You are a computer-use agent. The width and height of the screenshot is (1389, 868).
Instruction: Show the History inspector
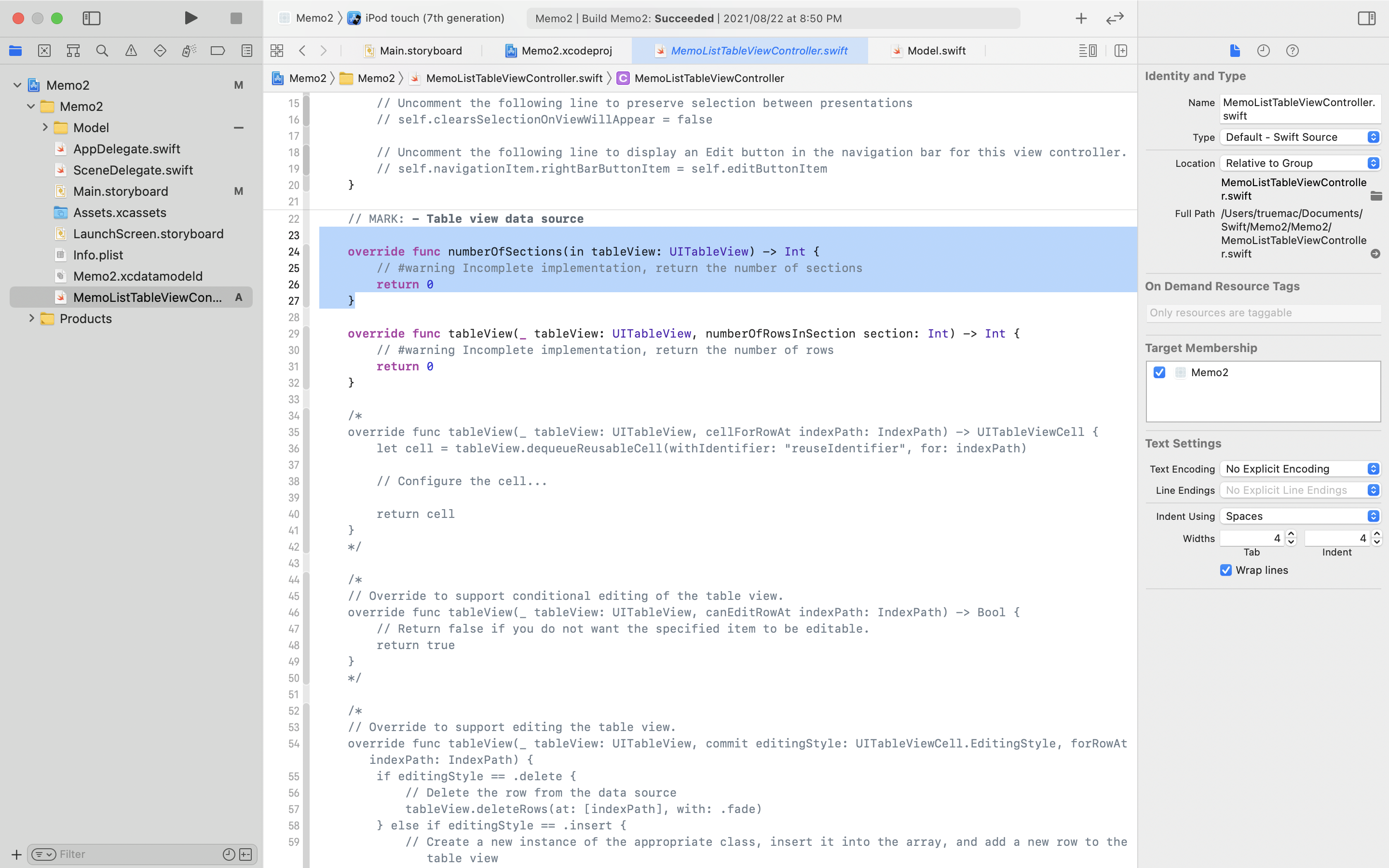[1263, 51]
